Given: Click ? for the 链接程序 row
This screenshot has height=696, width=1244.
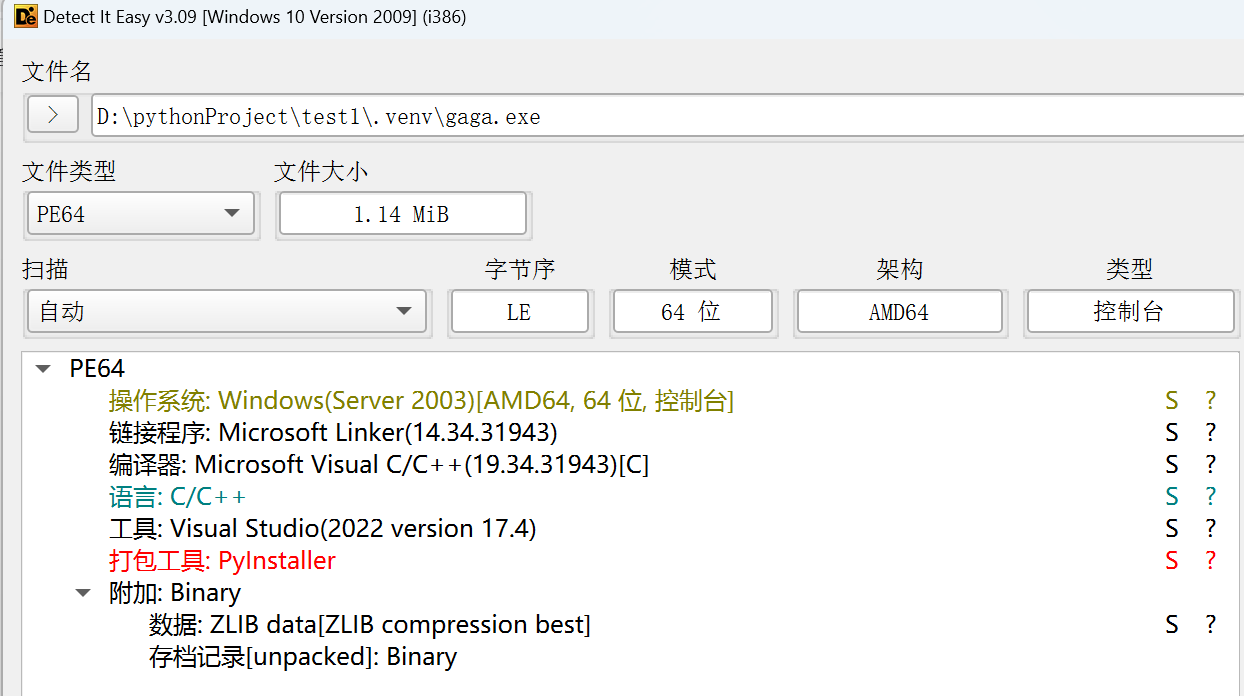Looking at the screenshot, I should click(x=1210, y=433).
